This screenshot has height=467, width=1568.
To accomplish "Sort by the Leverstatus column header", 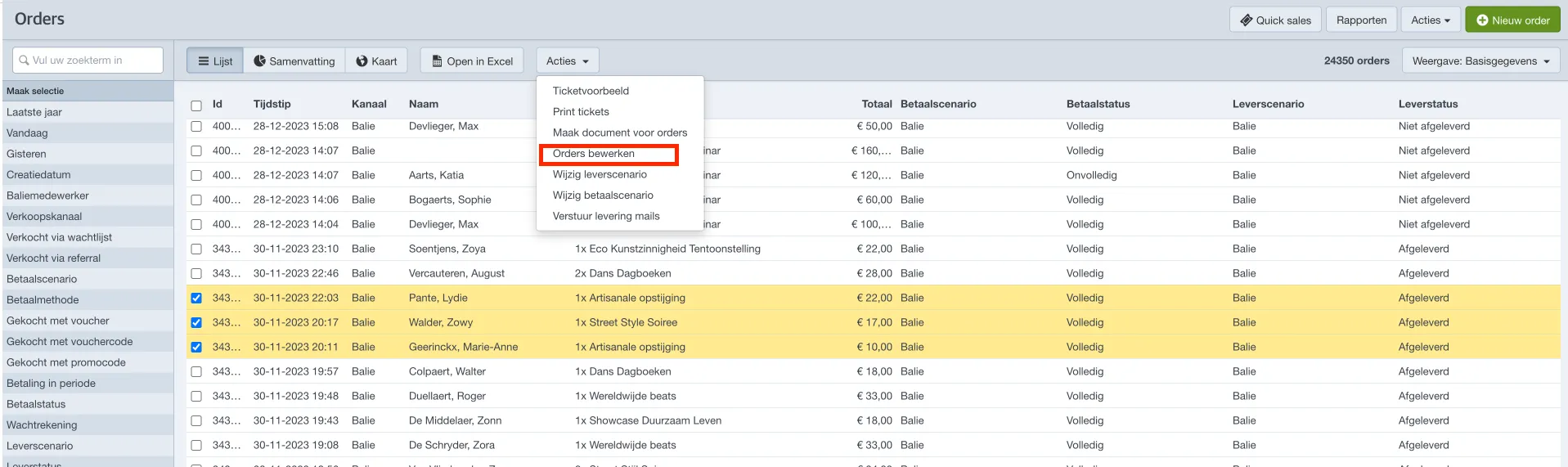I will [1428, 104].
